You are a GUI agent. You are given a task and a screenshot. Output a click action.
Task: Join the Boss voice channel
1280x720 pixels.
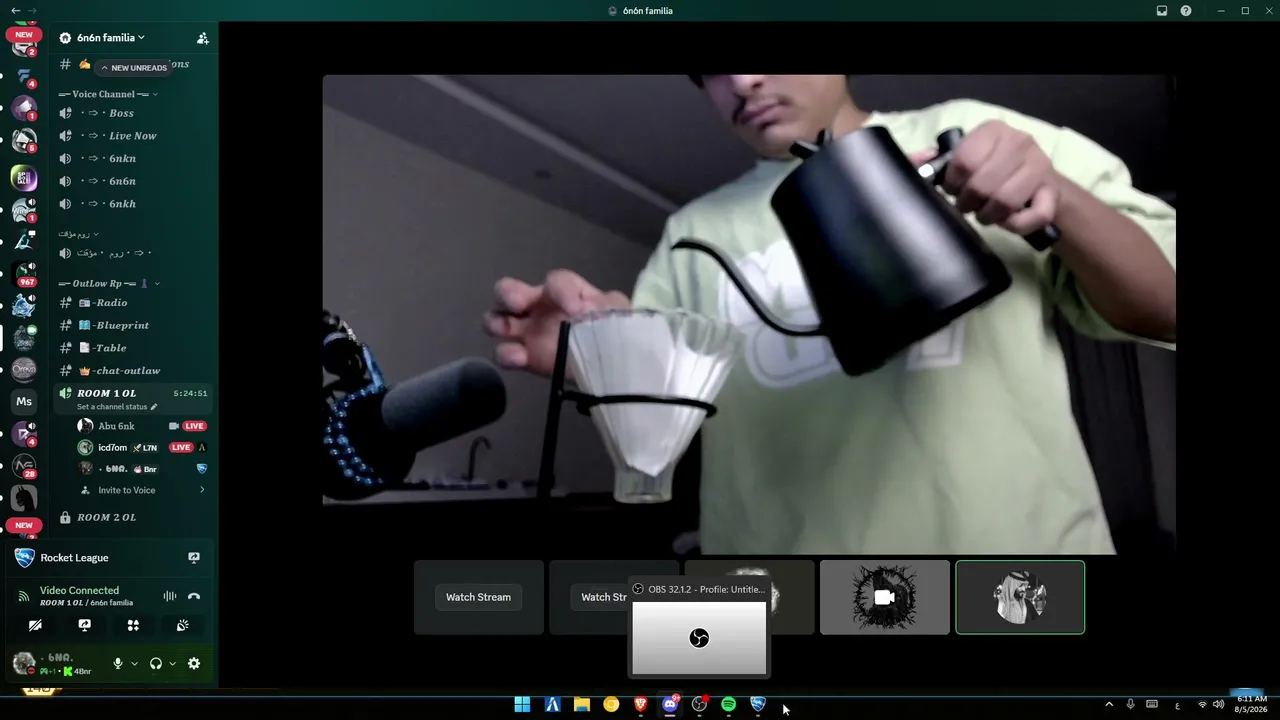135,113
